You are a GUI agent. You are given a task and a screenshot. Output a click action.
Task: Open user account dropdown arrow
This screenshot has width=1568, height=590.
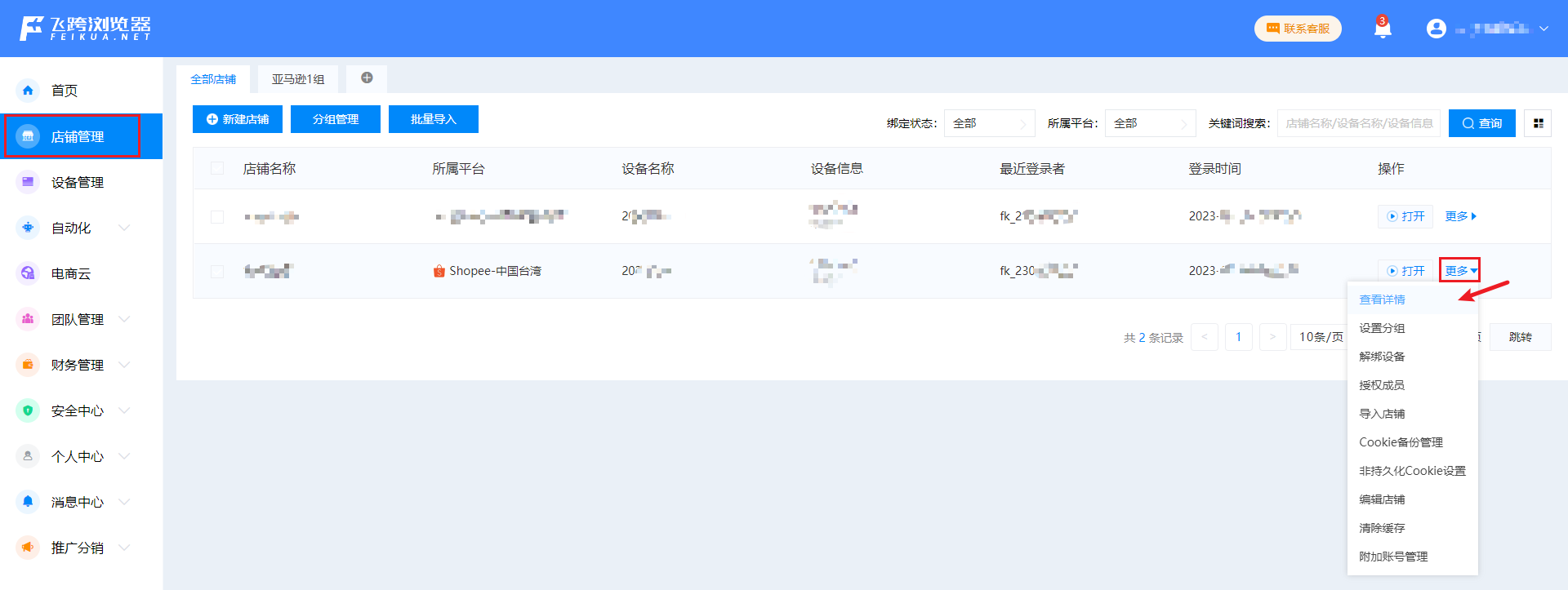point(1543,29)
